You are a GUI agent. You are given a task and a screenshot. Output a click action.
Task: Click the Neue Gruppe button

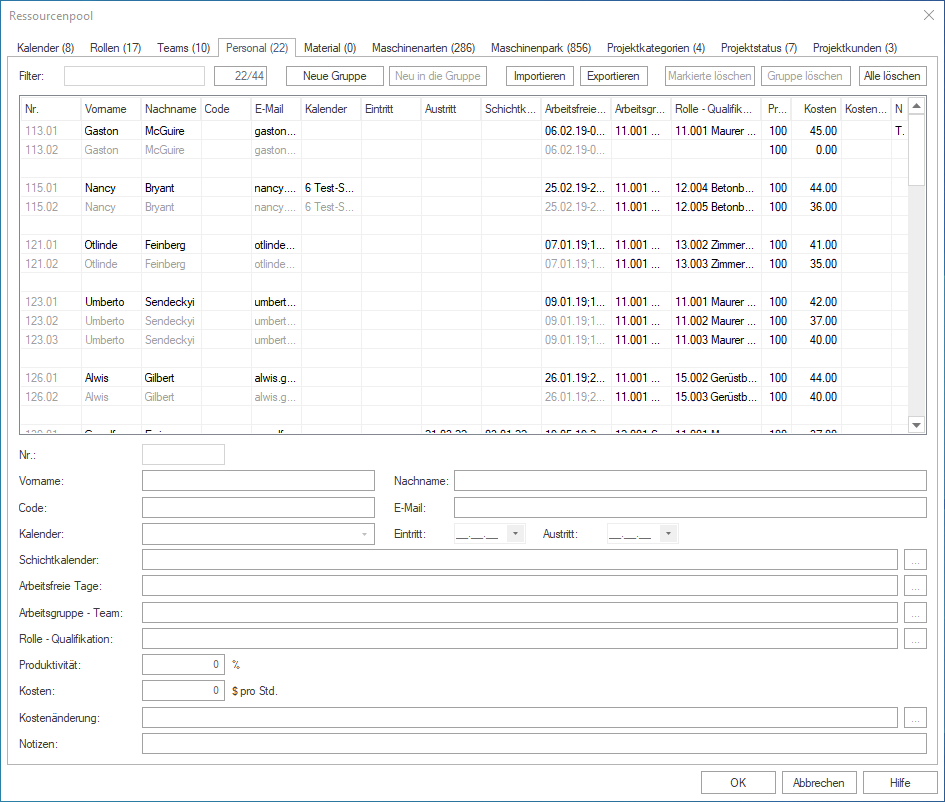pos(336,75)
